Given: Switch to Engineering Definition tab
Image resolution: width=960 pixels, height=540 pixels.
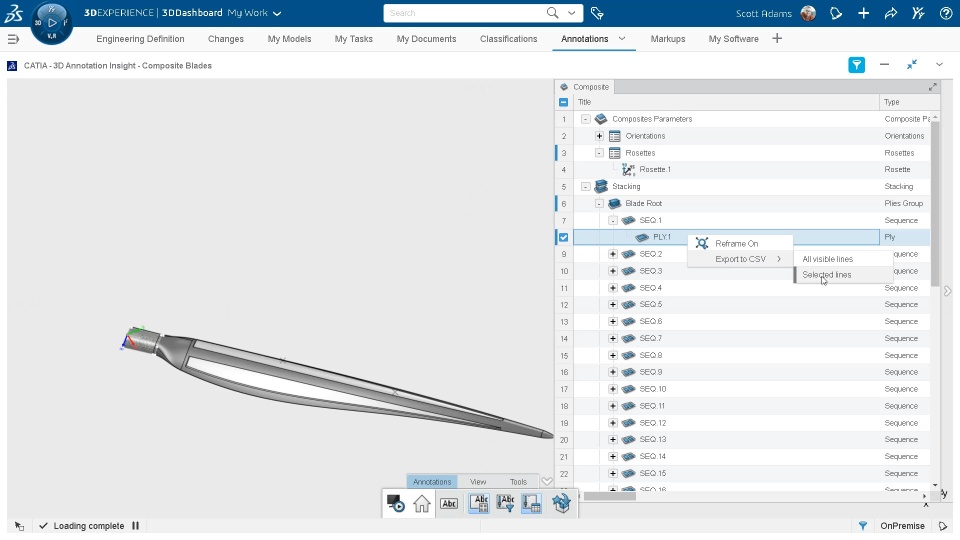Looking at the screenshot, I should (140, 39).
